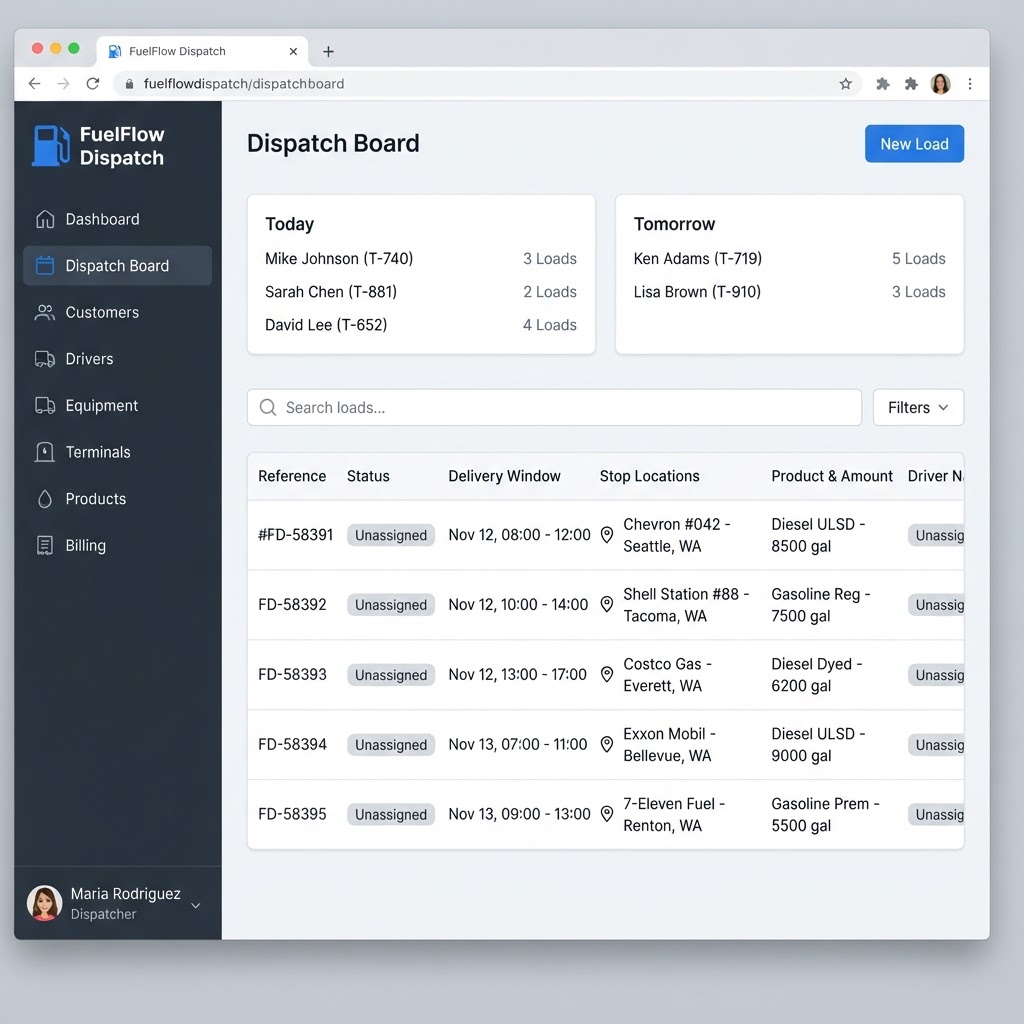This screenshot has width=1024, height=1024.
Task: Open Unassigned status of FD-58394
Action: [391, 744]
